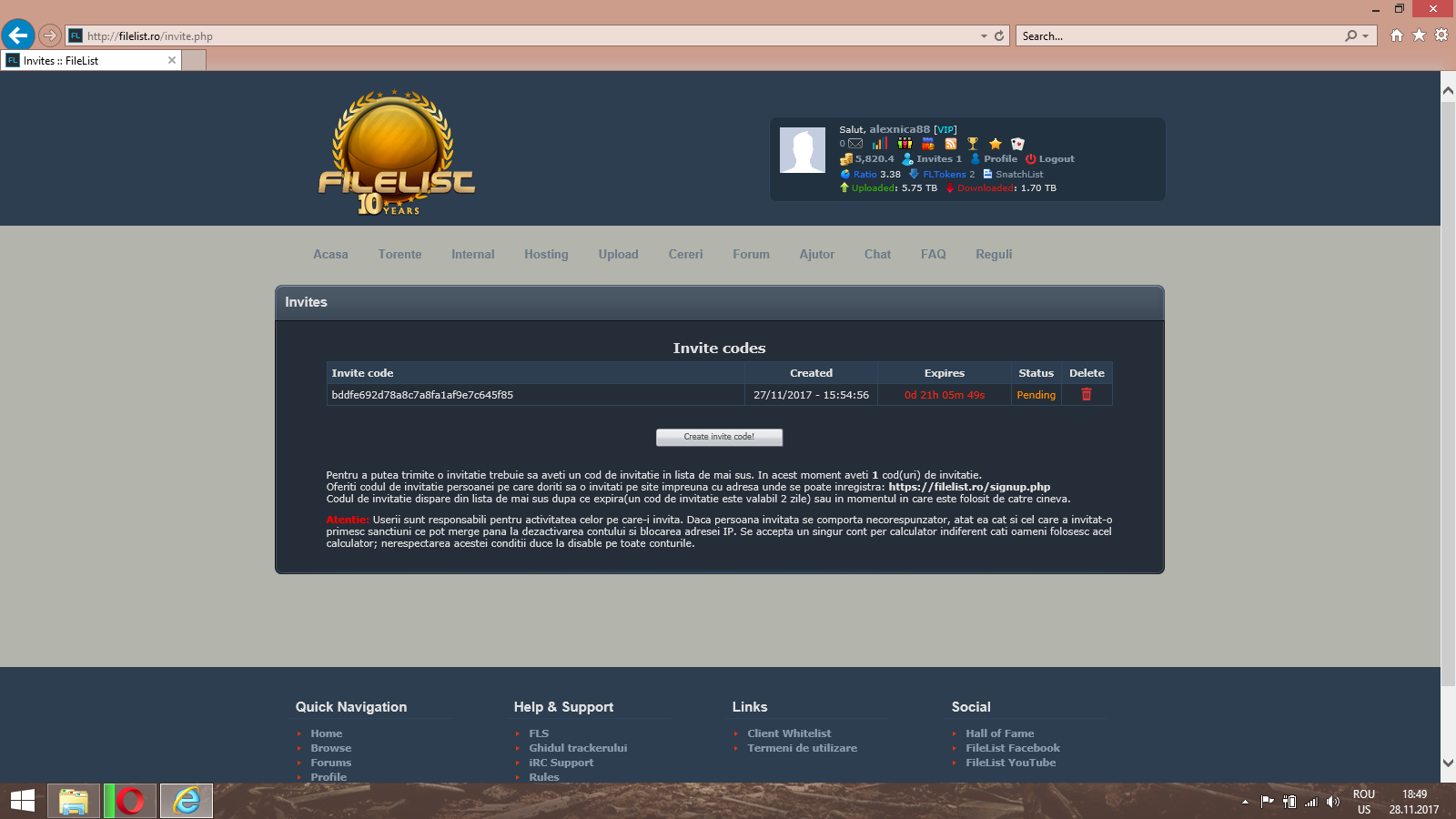Click the browser Back arrow button
Image resolution: width=1456 pixels, height=819 pixels.
(18, 35)
